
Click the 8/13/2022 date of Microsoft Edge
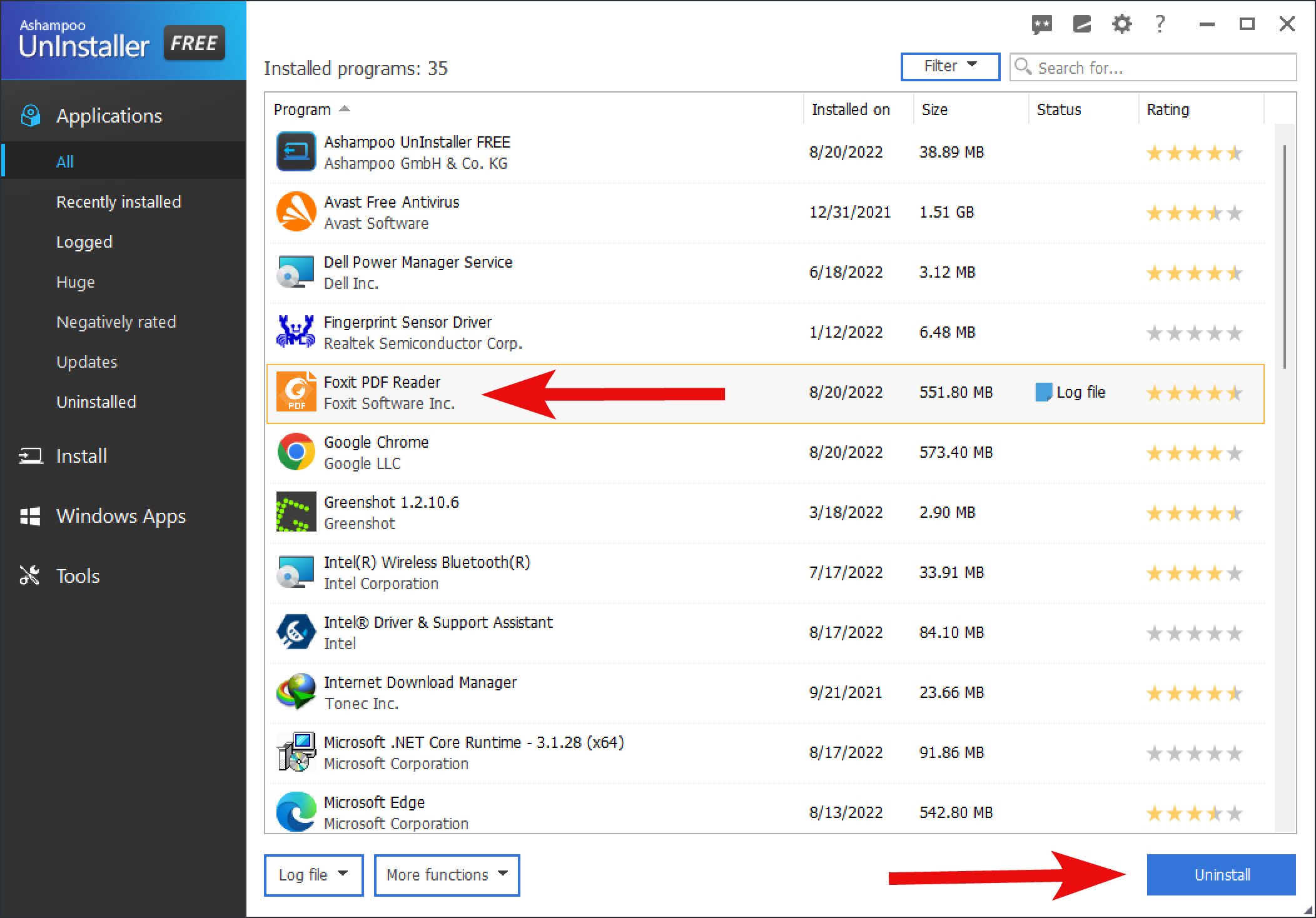846,812
